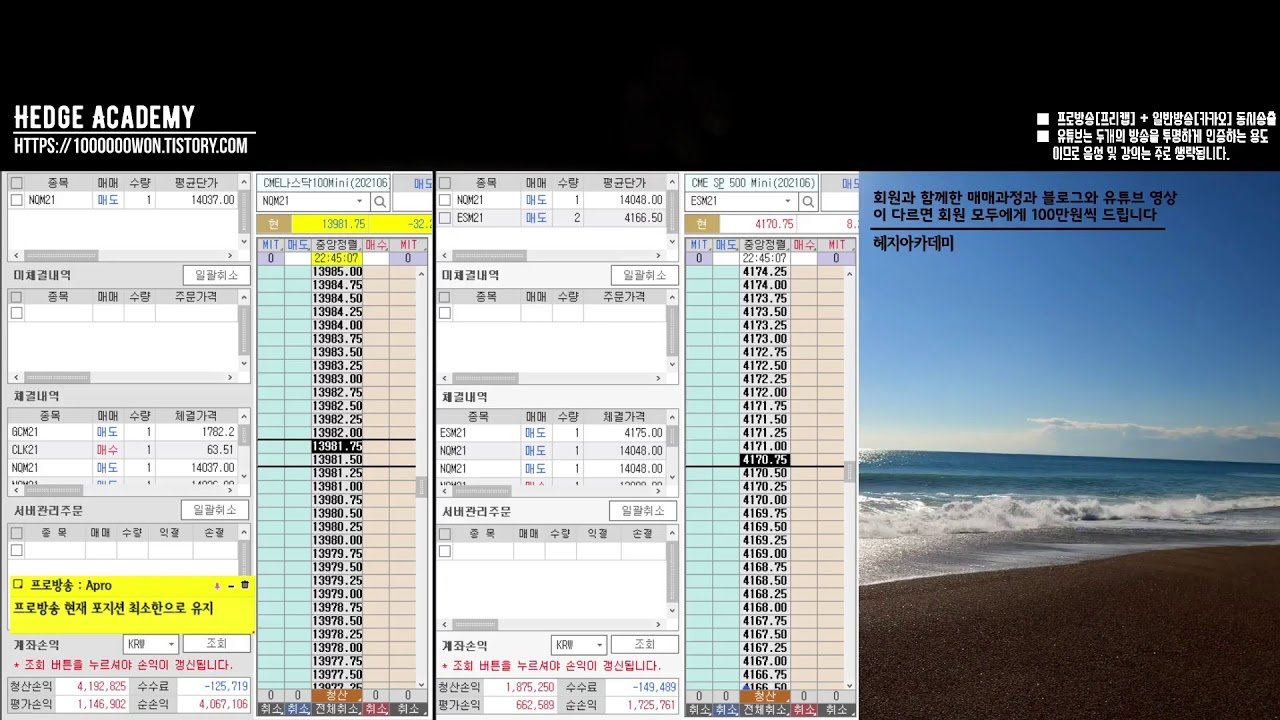Viewport: 1280px width, 720px height.
Task: Check select-all in right positions header
Action: 445,183
